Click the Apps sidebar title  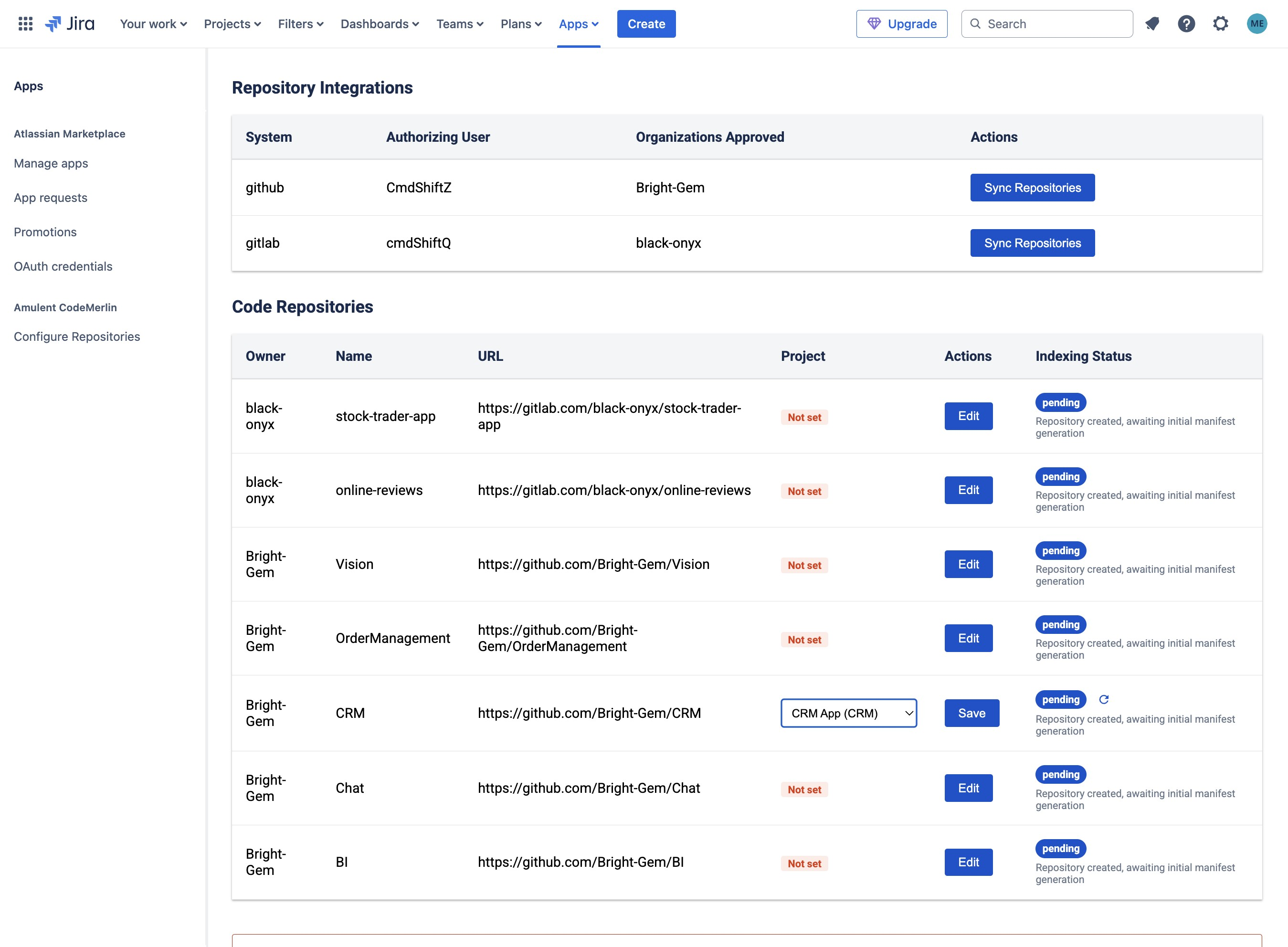pos(29,86)
